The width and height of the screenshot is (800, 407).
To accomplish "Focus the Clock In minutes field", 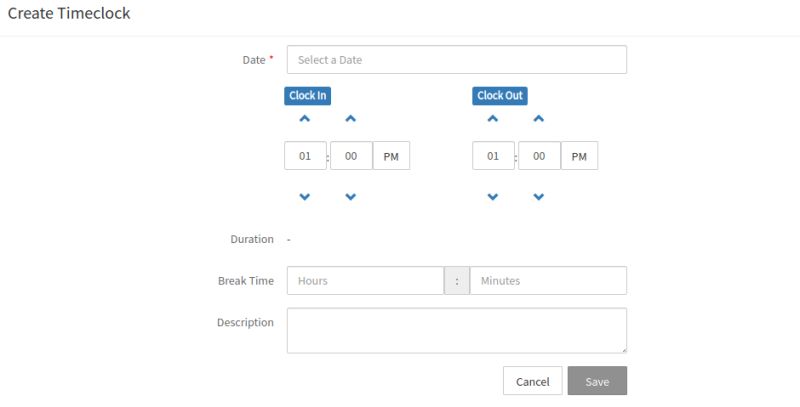I will click(351, 156).
